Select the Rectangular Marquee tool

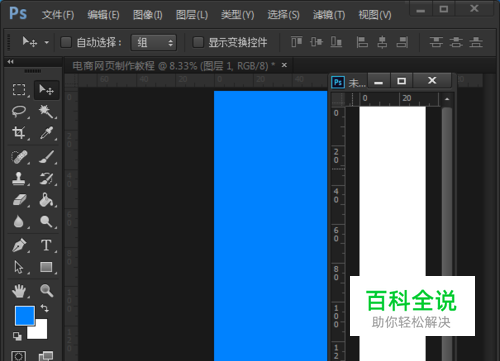pyautogui.click(x=19, y=90)
